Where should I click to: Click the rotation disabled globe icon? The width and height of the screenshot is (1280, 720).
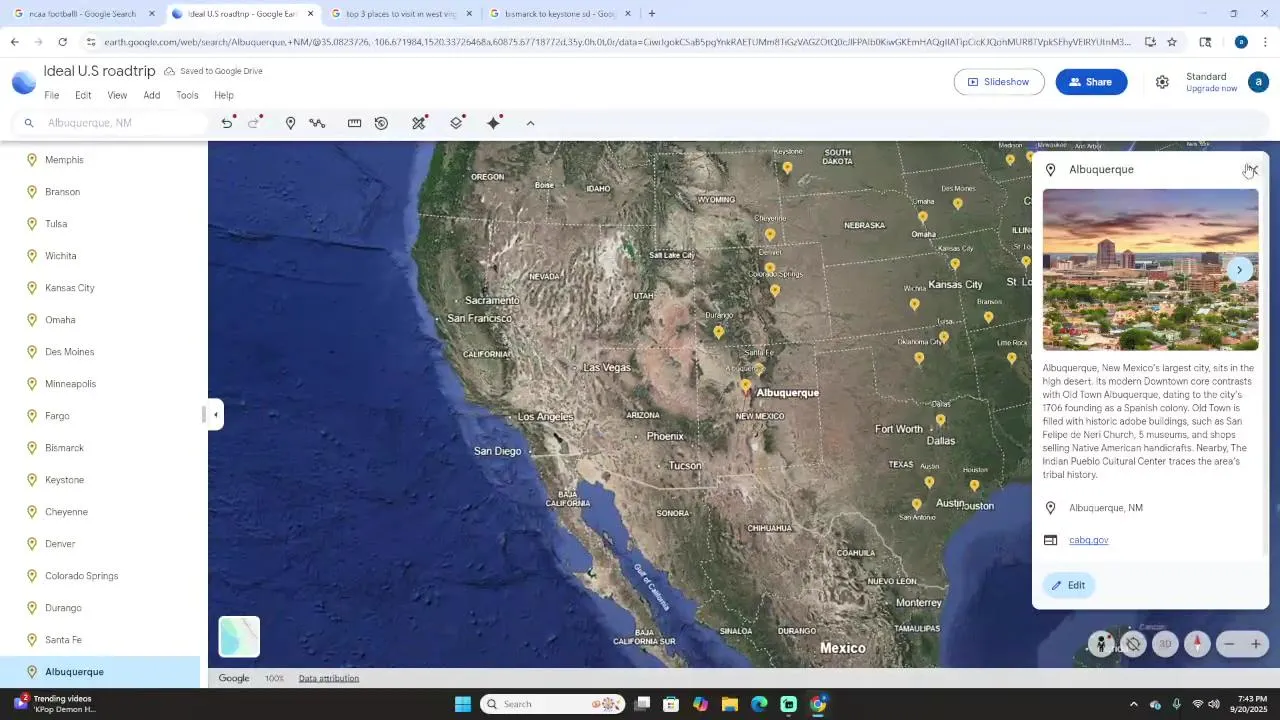tap(1133, 644)
